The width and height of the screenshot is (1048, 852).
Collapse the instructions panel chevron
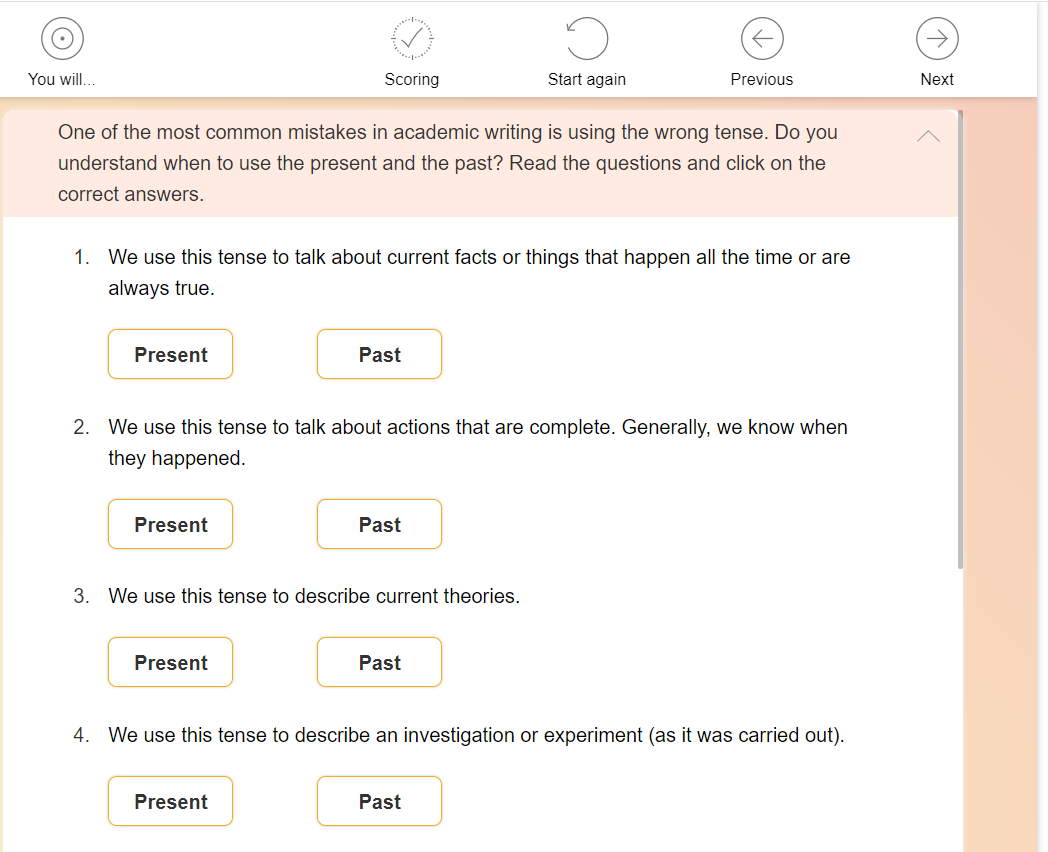(x=928, y=136)
